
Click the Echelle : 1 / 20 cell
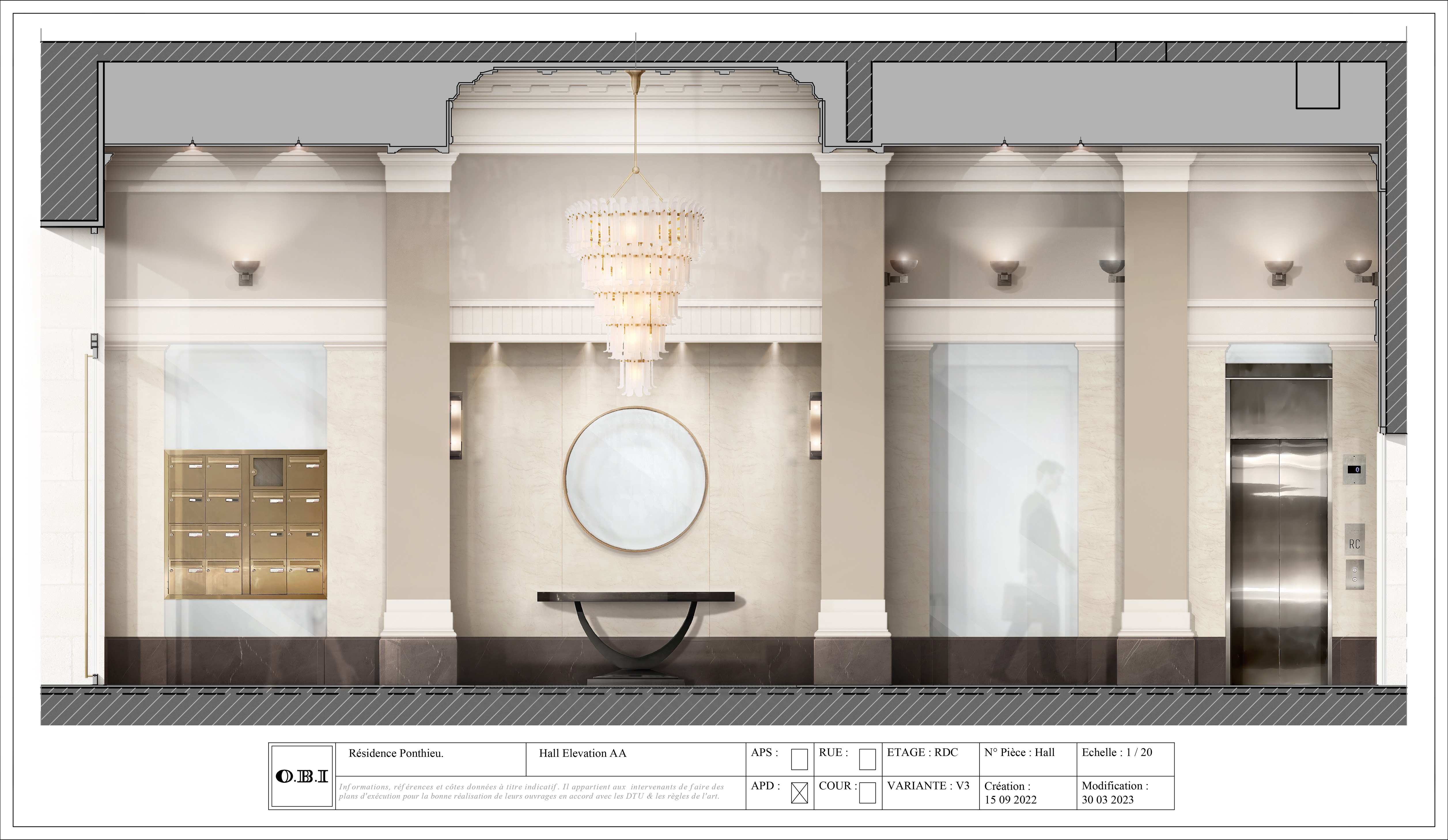point(1116,752)
